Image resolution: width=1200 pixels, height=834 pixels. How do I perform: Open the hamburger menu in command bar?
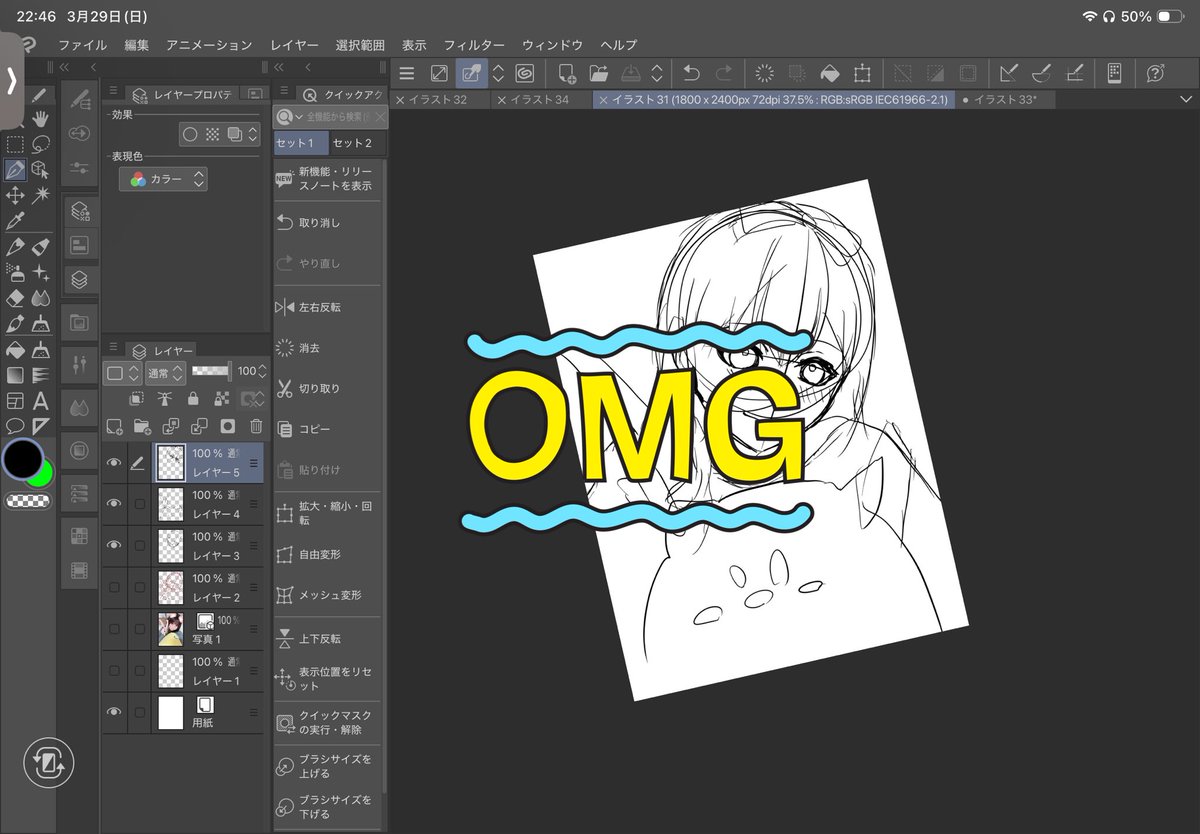[406, 73]
